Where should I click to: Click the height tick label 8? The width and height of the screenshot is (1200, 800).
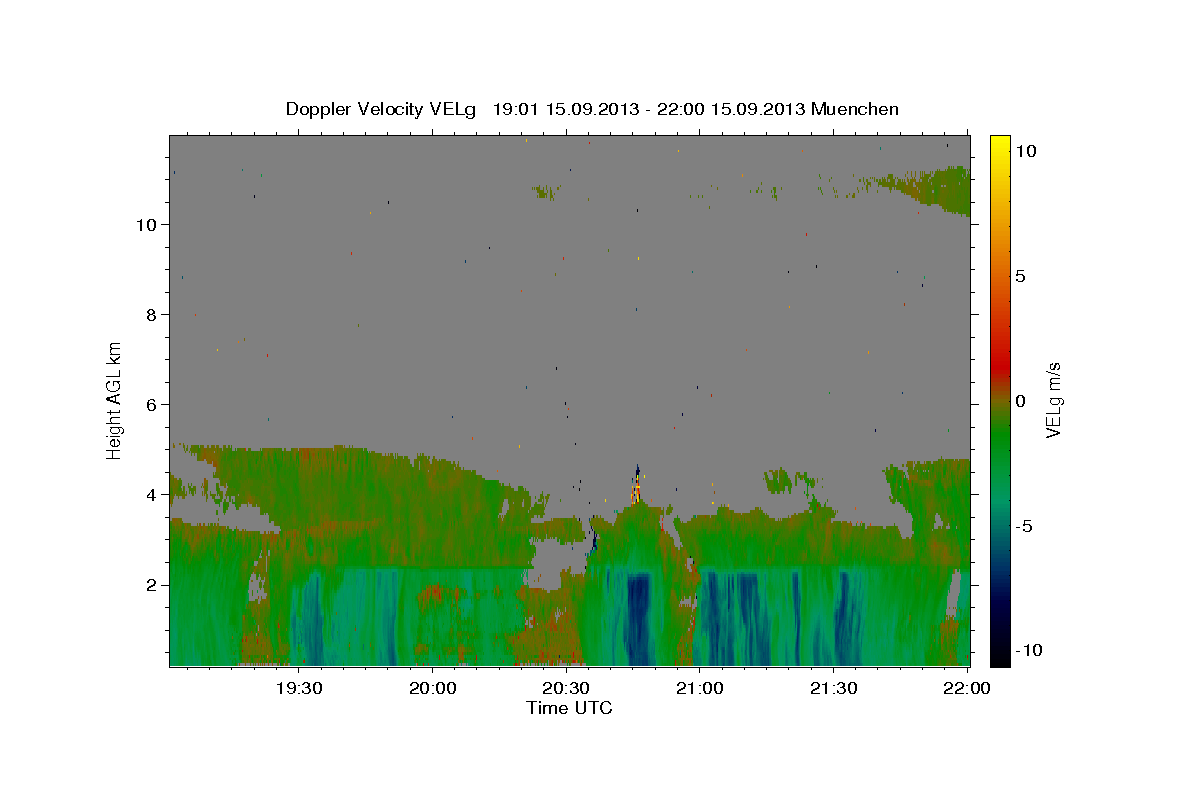point(150,314)
